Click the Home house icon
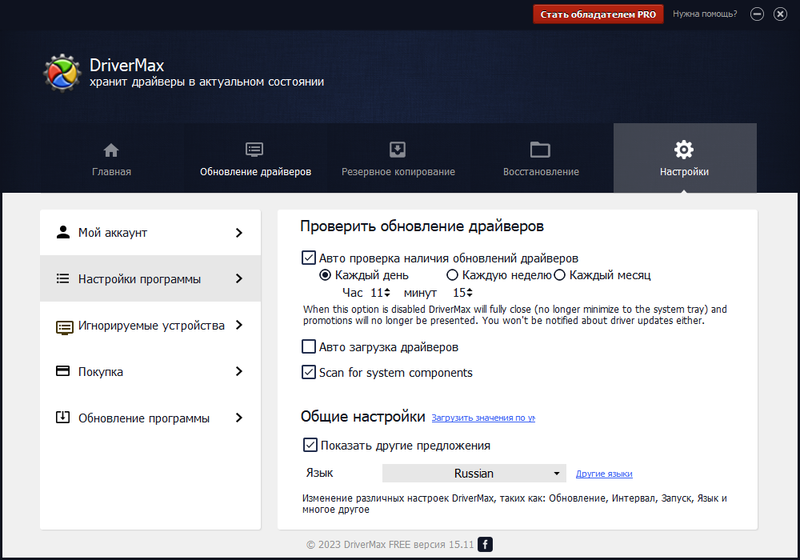 tap(111, 150)
